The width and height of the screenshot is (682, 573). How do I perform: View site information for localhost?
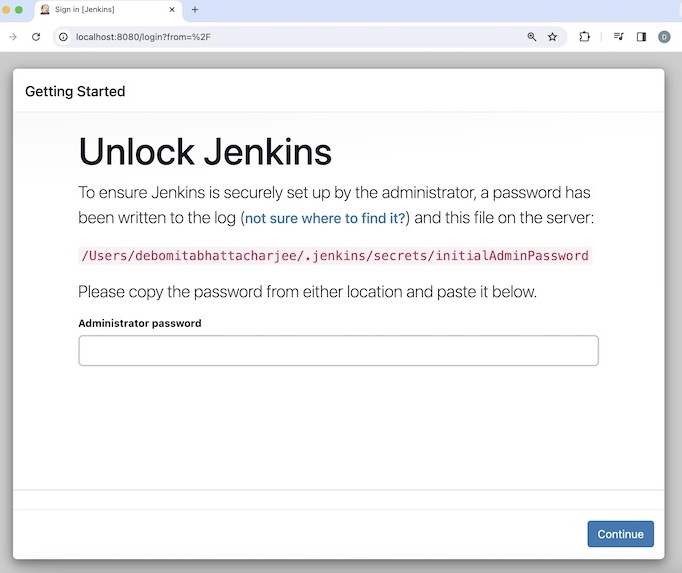pyautogui.click(x=63, y=37)
